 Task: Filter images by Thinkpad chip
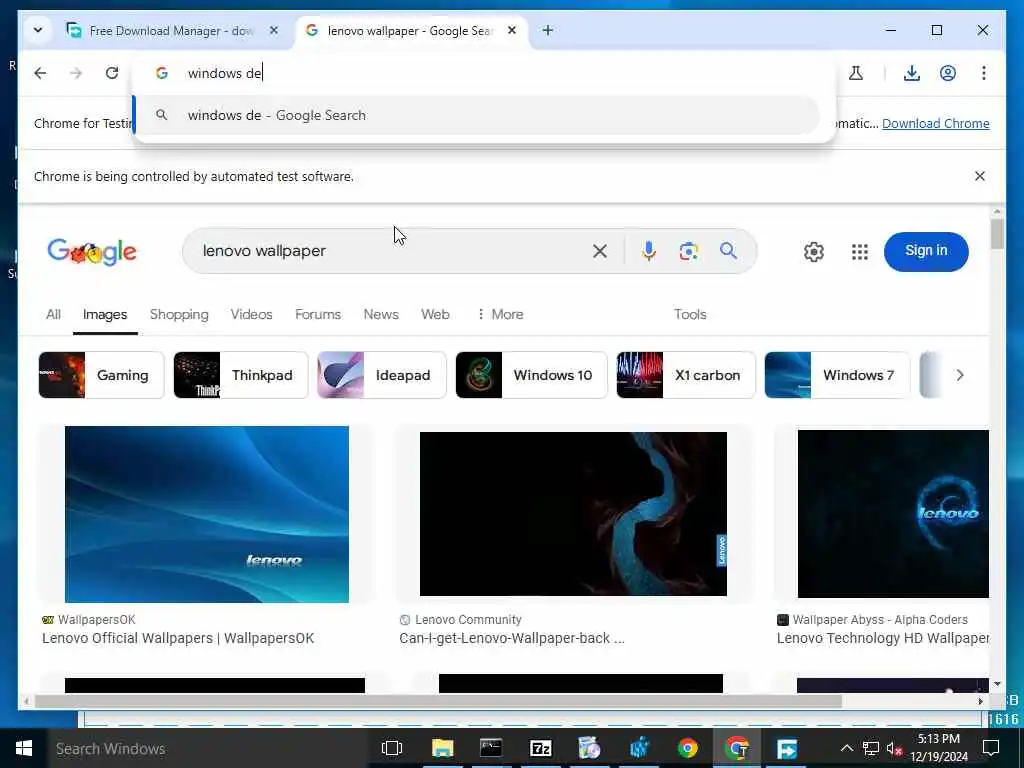[x=240, y=375]
